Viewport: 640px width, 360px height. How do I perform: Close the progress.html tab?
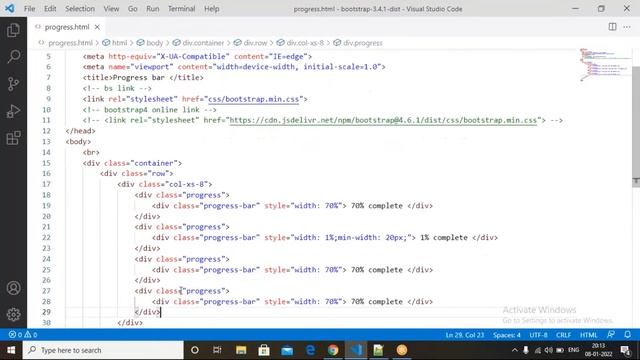tap(97, 27)
